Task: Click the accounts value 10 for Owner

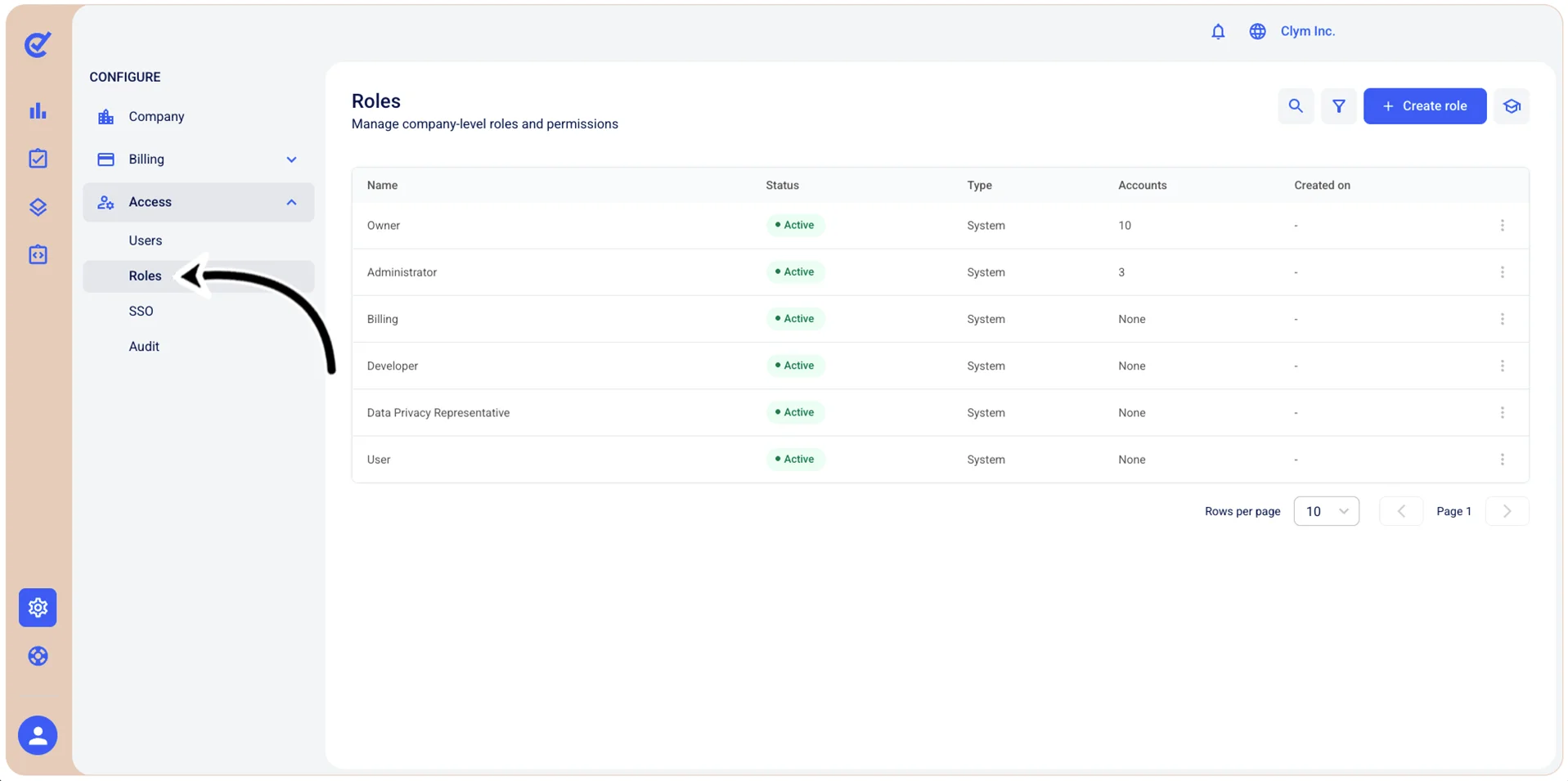Action: (x=1124, y=226)
